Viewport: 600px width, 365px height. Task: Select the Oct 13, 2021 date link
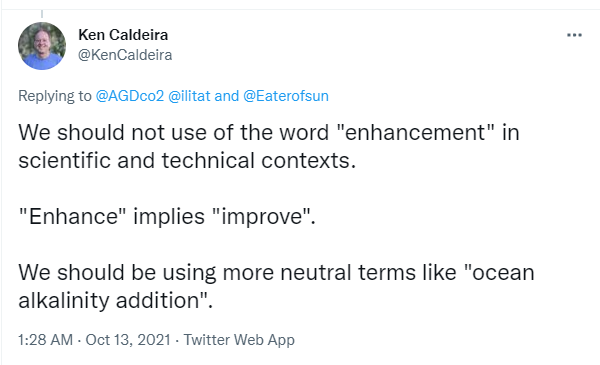point(128,340)
